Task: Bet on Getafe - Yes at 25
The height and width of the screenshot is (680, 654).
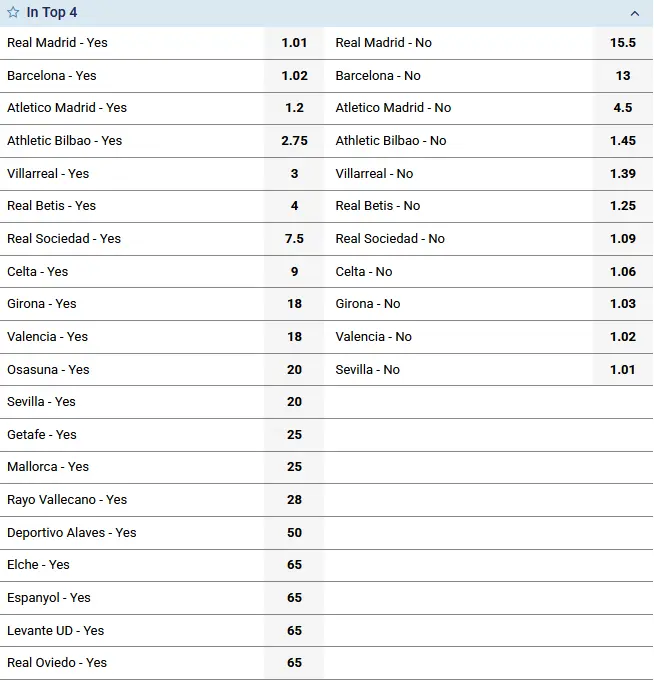Action: tap(294, 435)
